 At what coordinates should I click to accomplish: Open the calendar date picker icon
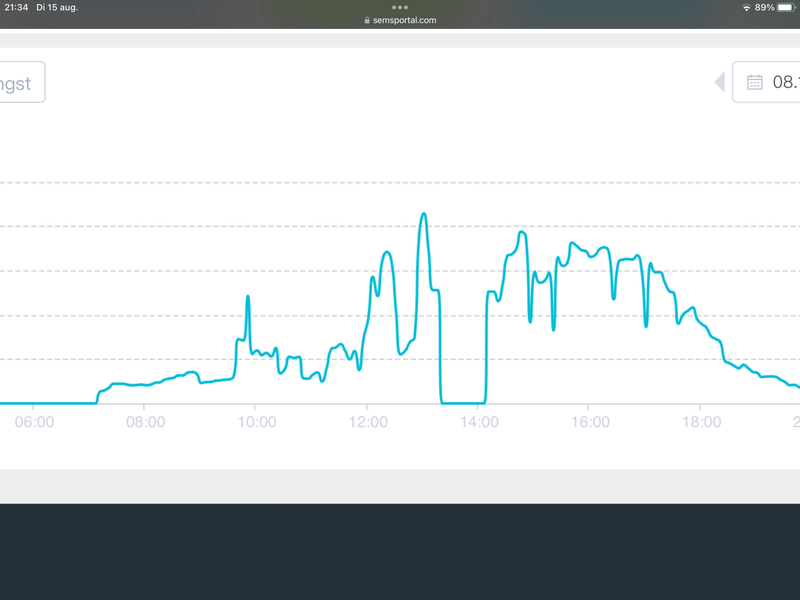(755, 82)
